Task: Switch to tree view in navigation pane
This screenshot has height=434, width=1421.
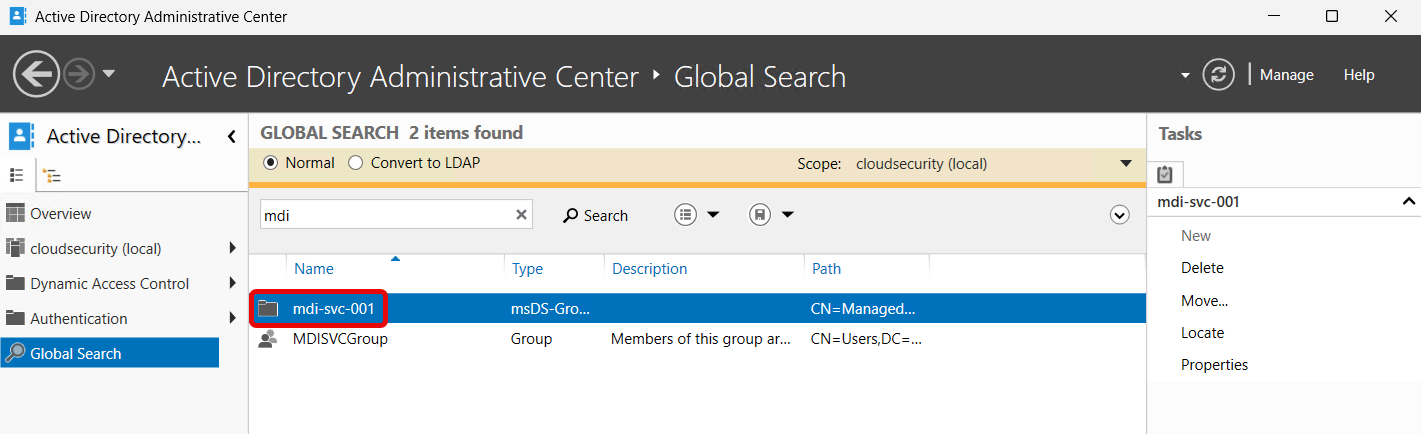Action: [52, 176]
